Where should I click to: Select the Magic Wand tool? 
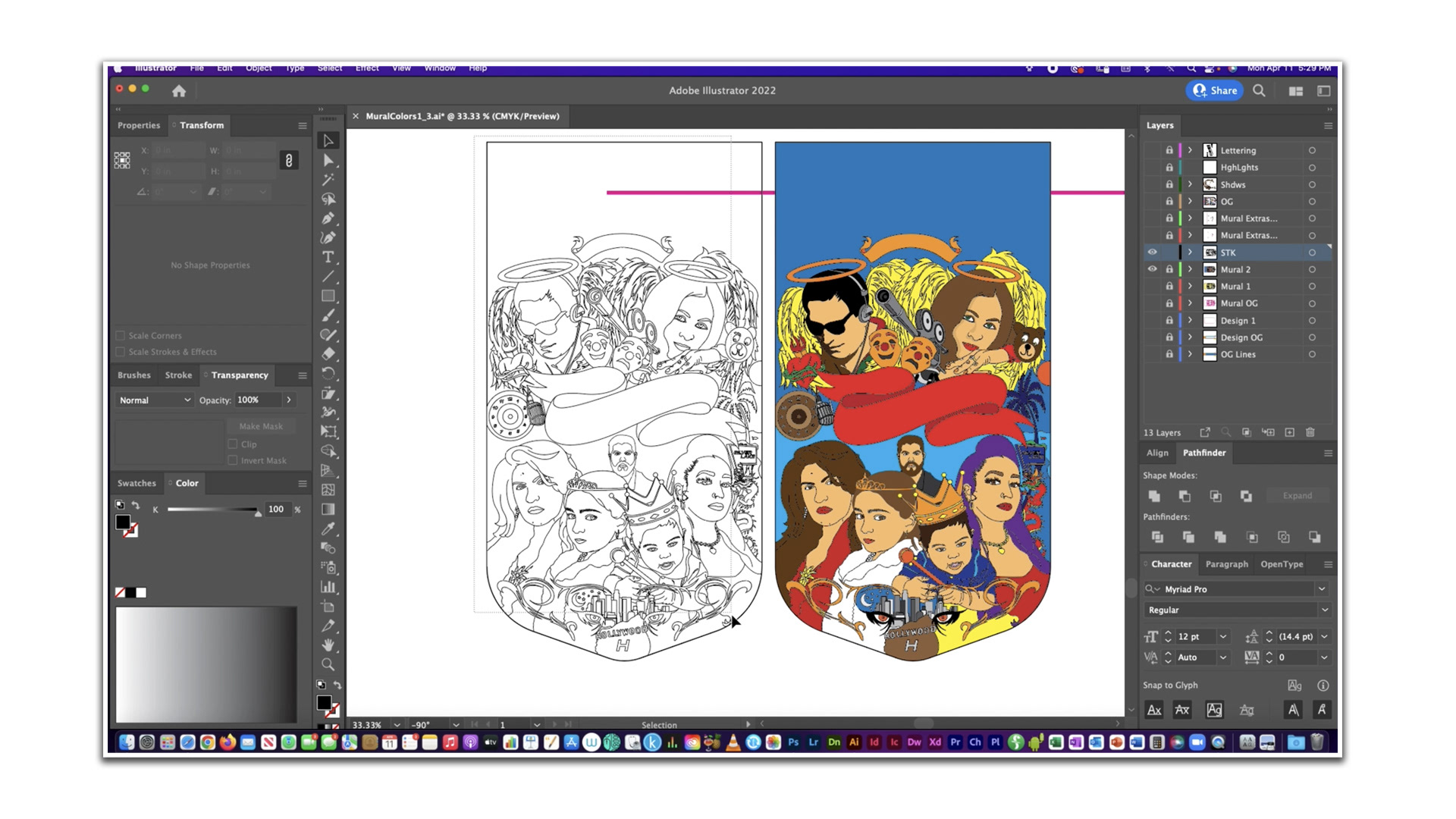(x=328, y=180)
